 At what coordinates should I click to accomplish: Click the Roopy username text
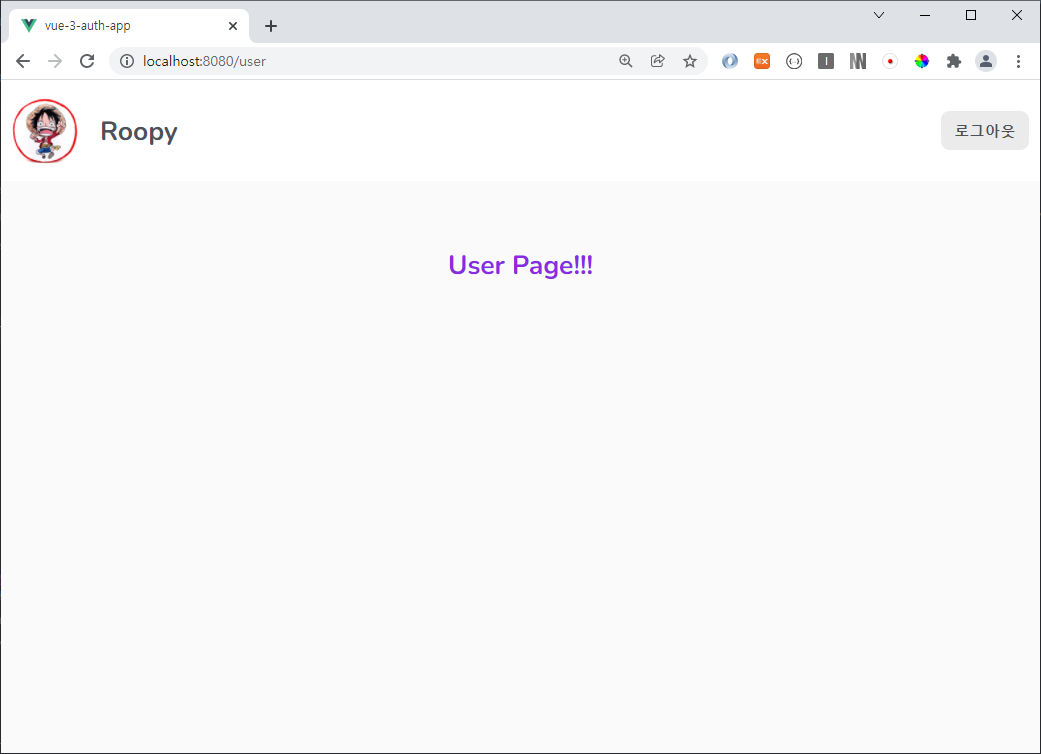pyautogui.click(x=139, y=131)
